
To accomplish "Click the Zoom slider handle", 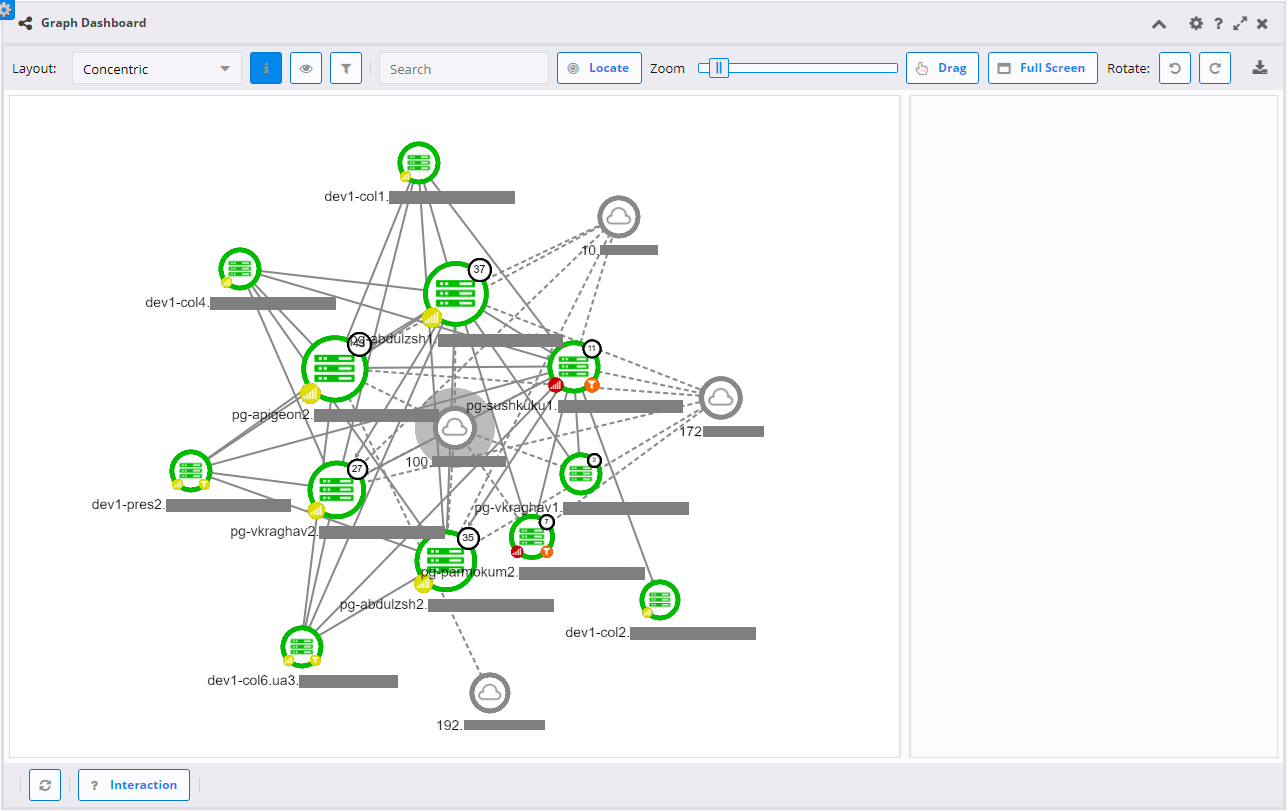I will tap(718, 68).
